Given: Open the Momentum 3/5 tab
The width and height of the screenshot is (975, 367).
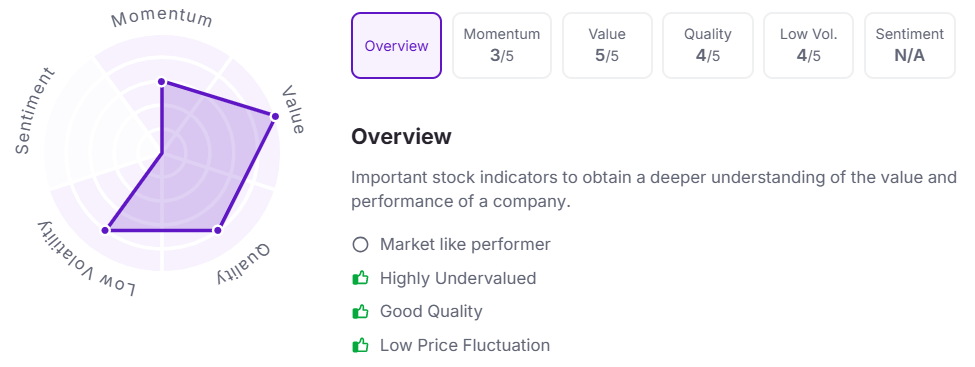Looking at the screenshot, I should [502, 45].
